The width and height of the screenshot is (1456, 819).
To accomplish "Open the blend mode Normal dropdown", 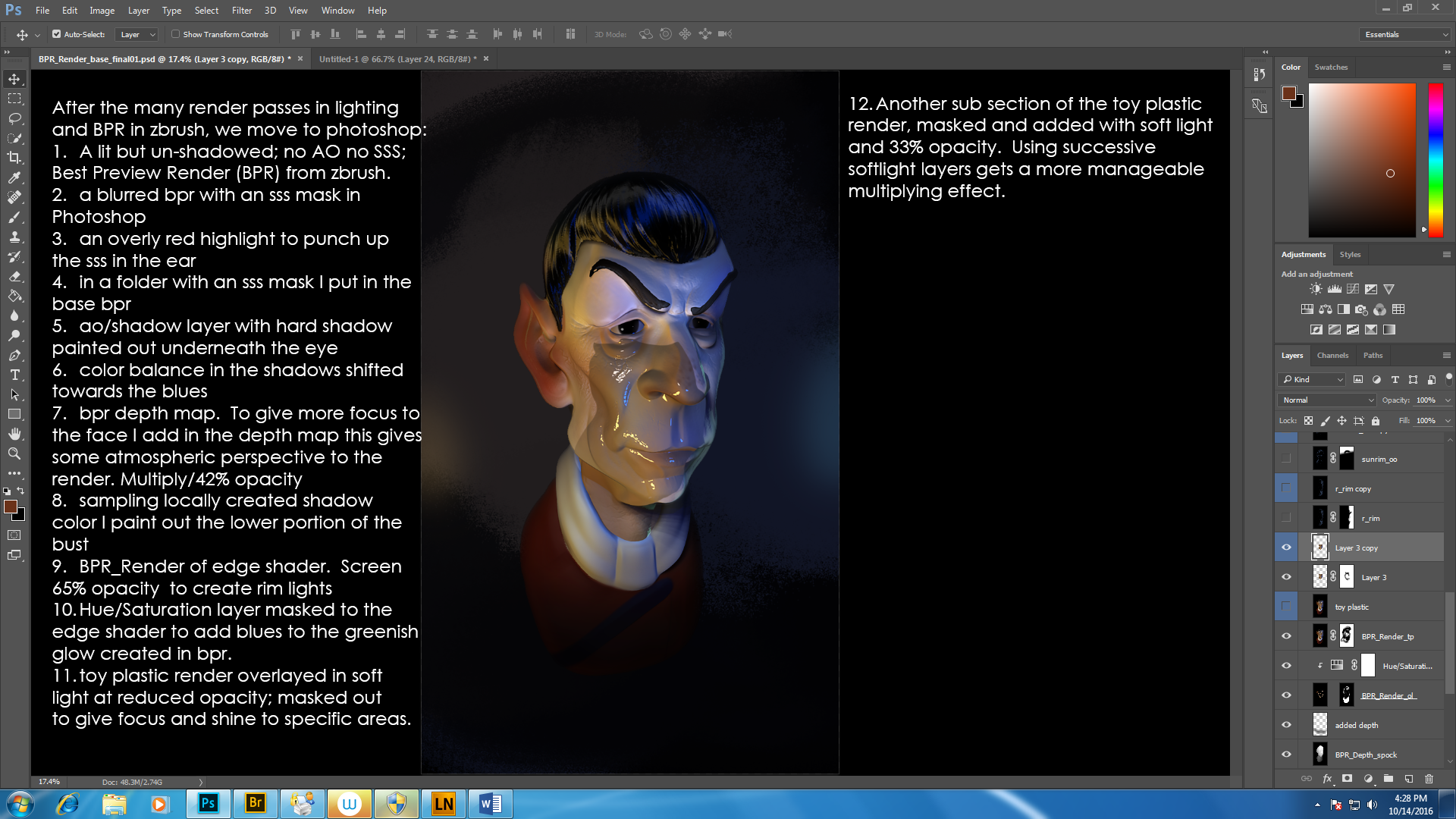I will coord(1327,400).
